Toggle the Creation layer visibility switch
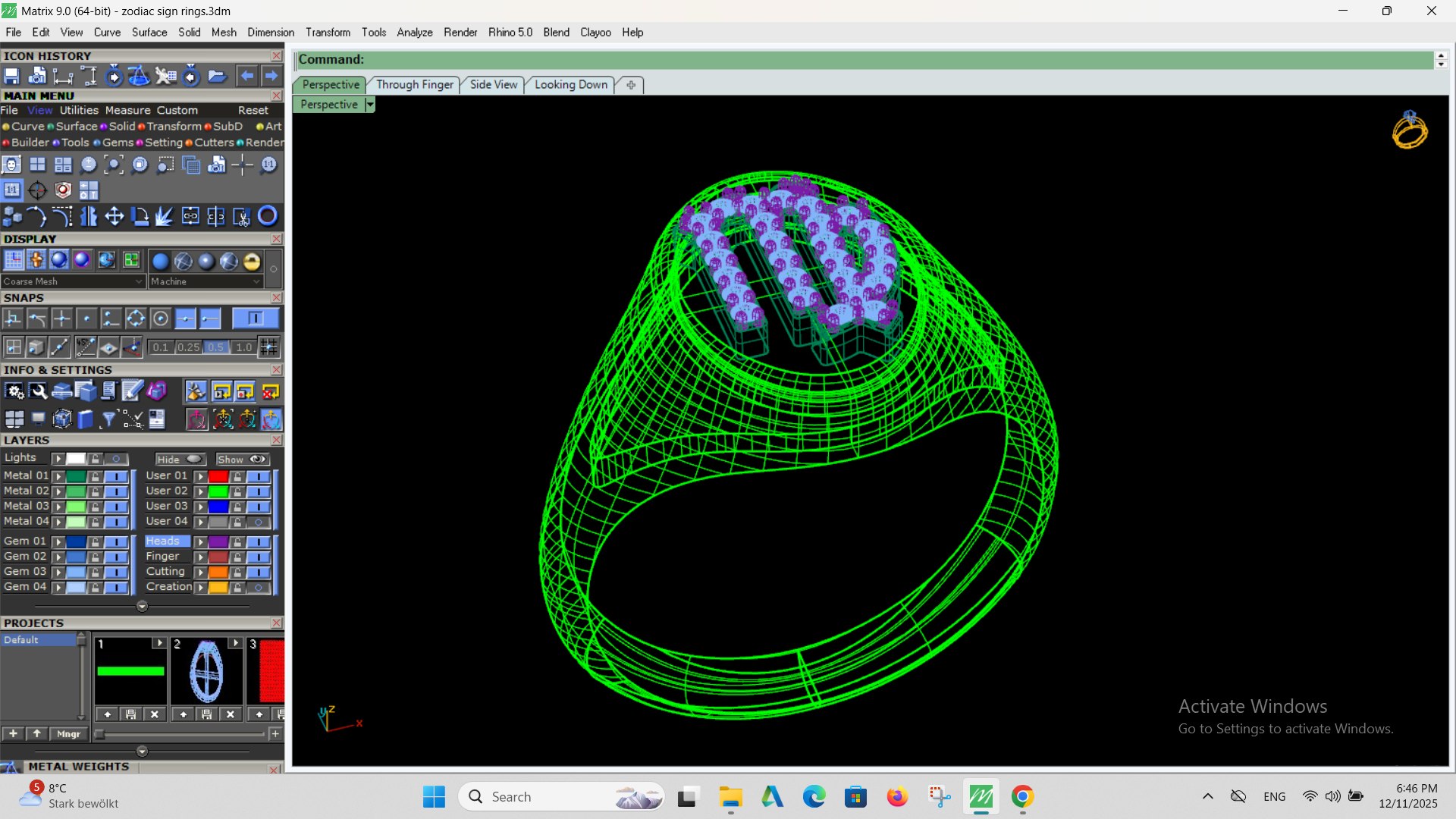This screenshot has height=819, width=1456. (259, 588)
